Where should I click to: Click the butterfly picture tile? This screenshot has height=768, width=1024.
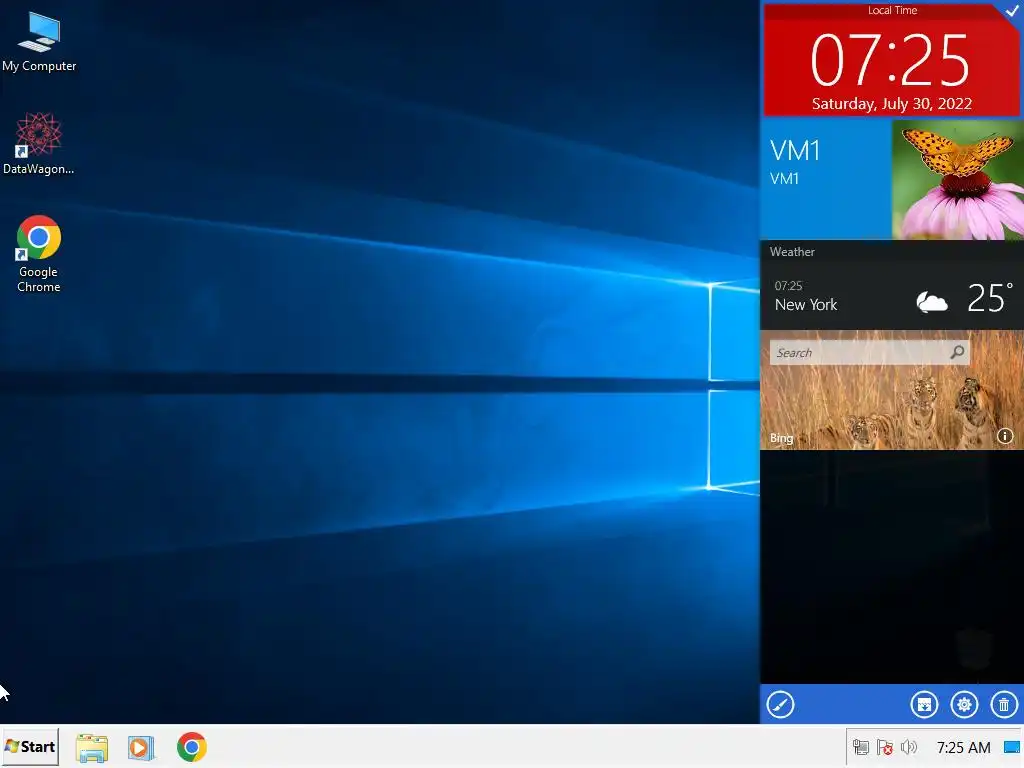pos(957,180)
